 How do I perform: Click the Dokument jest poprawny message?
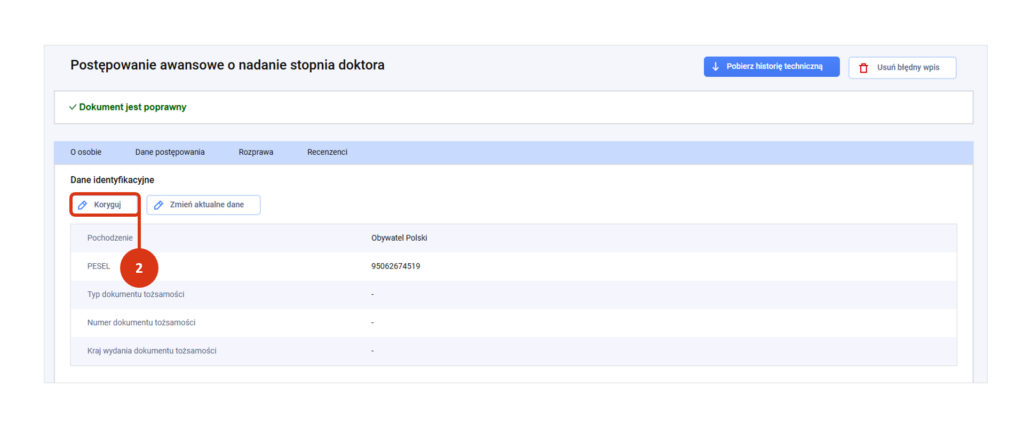[x=132, y=107]
